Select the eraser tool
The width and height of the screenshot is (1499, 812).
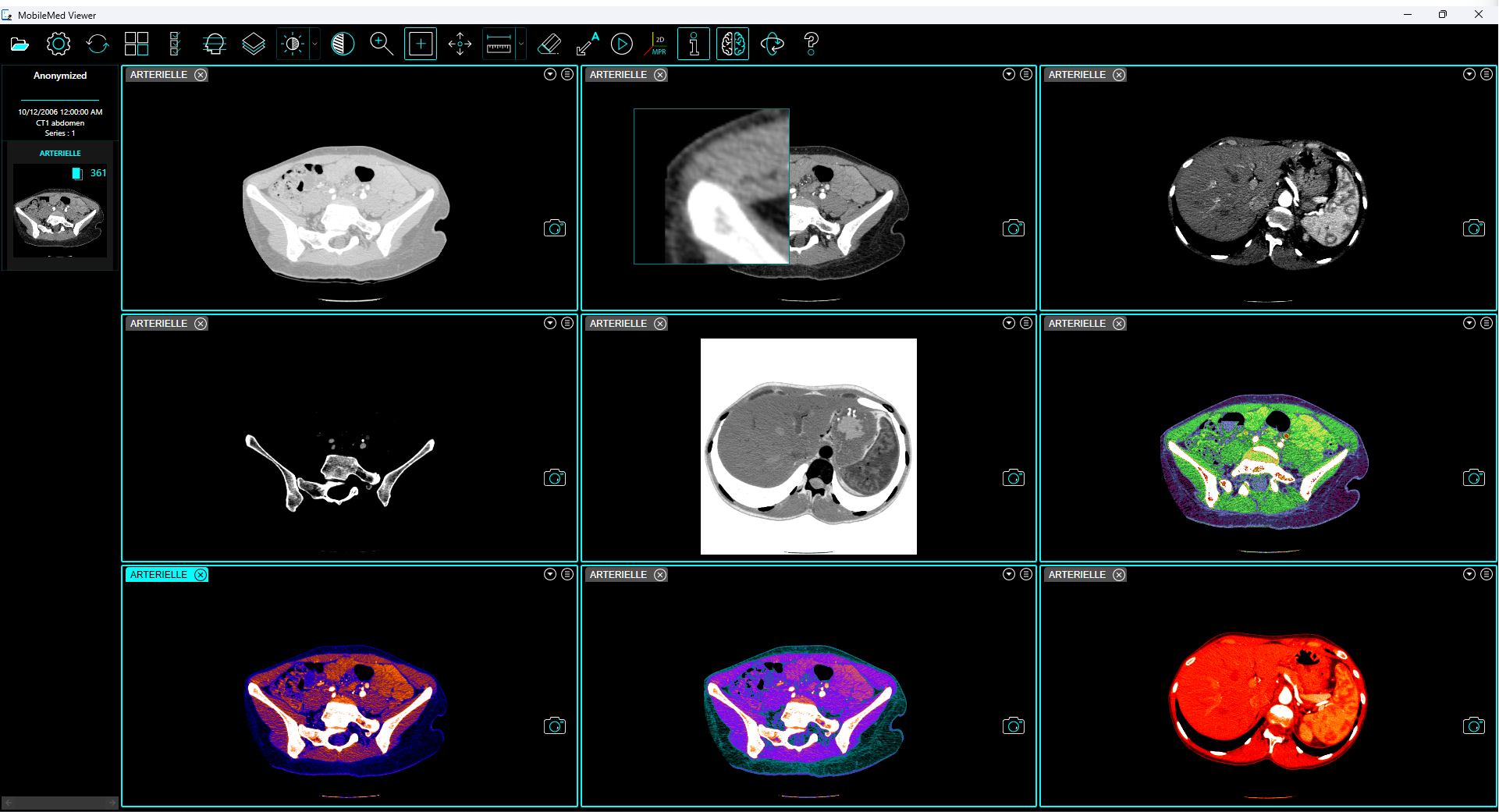[x=549, y=44]
